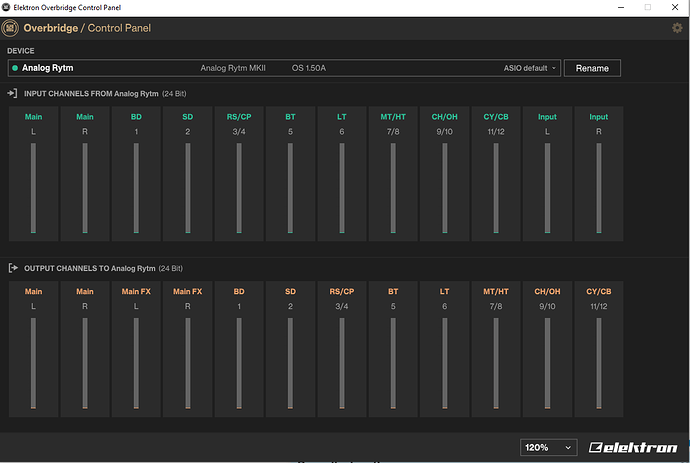Click the output LT 6 level meter

click(444, 363)
